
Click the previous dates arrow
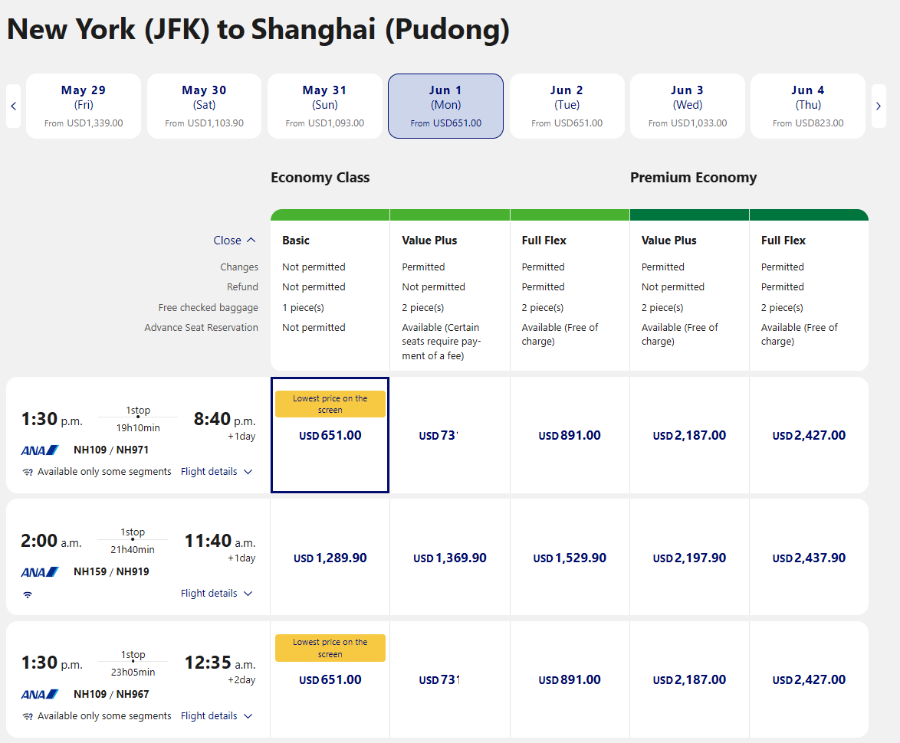tap(13, 105)
